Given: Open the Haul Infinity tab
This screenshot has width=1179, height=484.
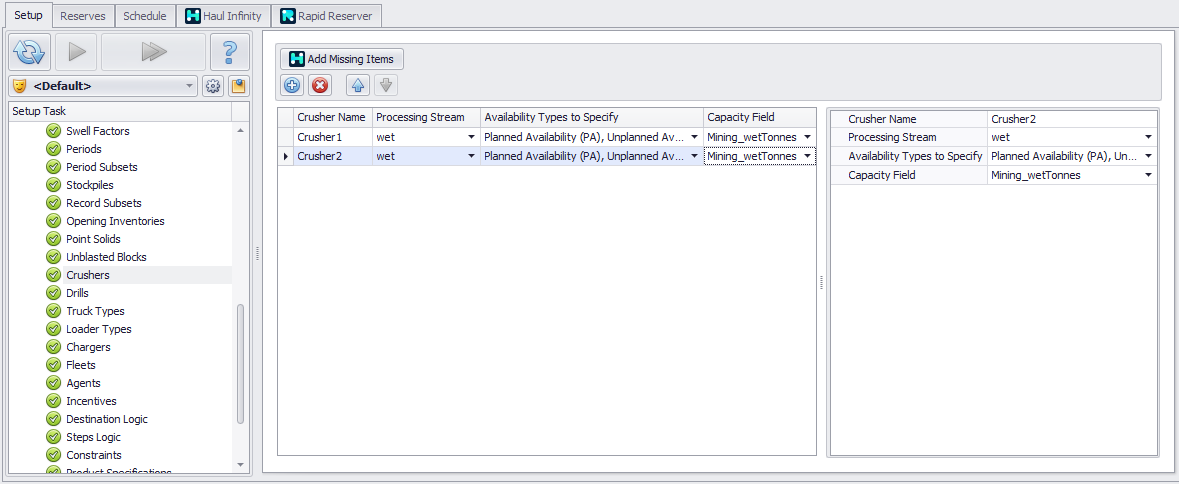Looking at the screenshot, I should point(224,16).
